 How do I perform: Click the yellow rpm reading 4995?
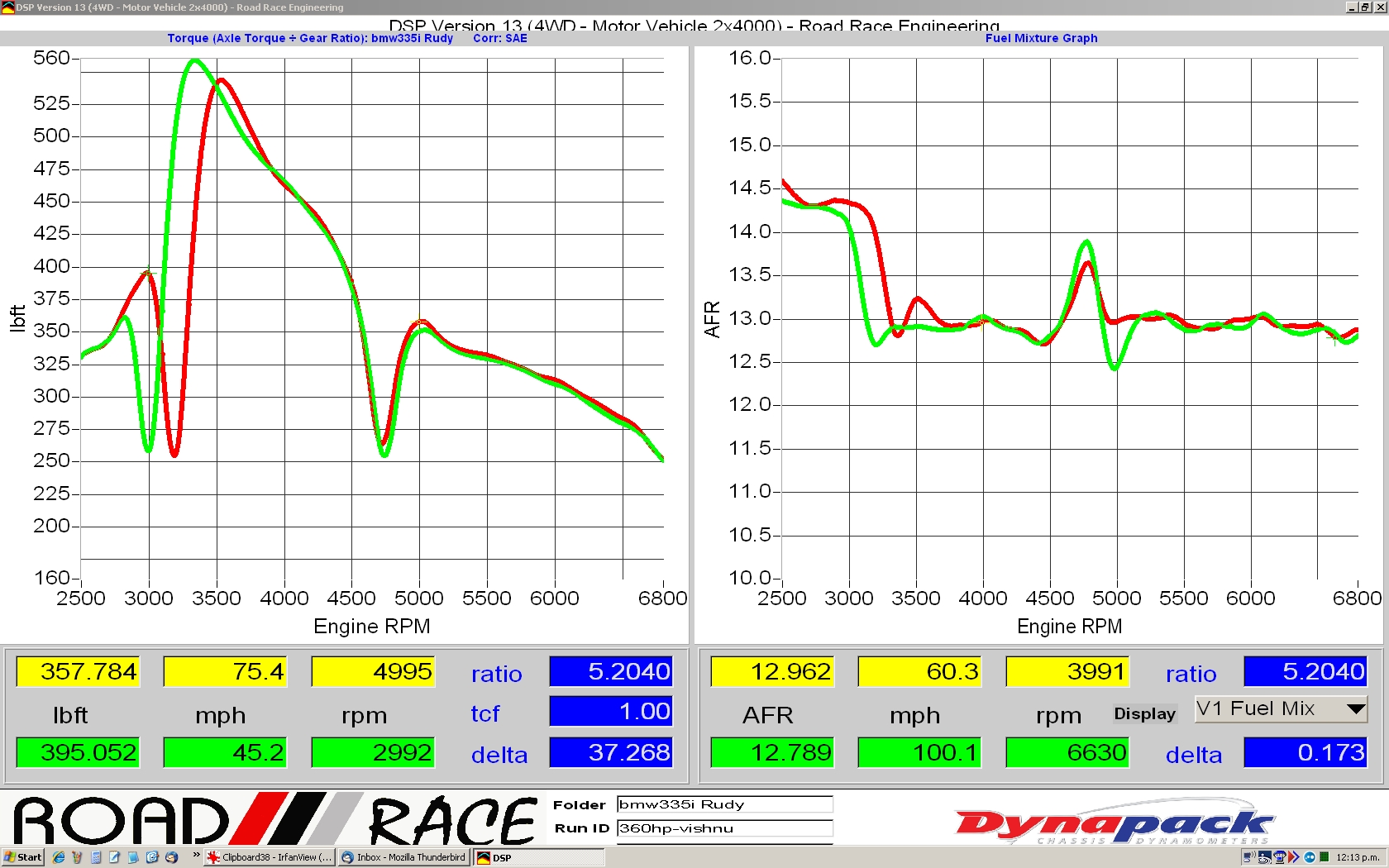click(373, 671)
